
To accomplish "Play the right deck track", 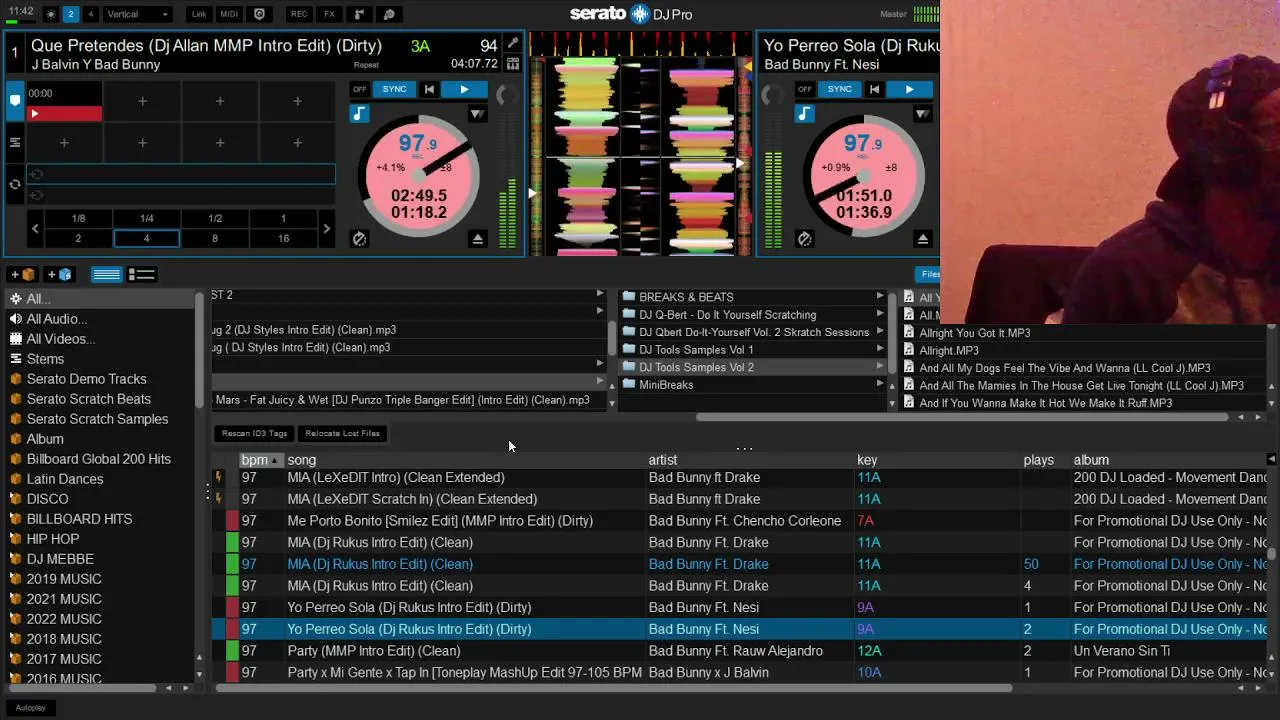I will click(x=909, y=89).
